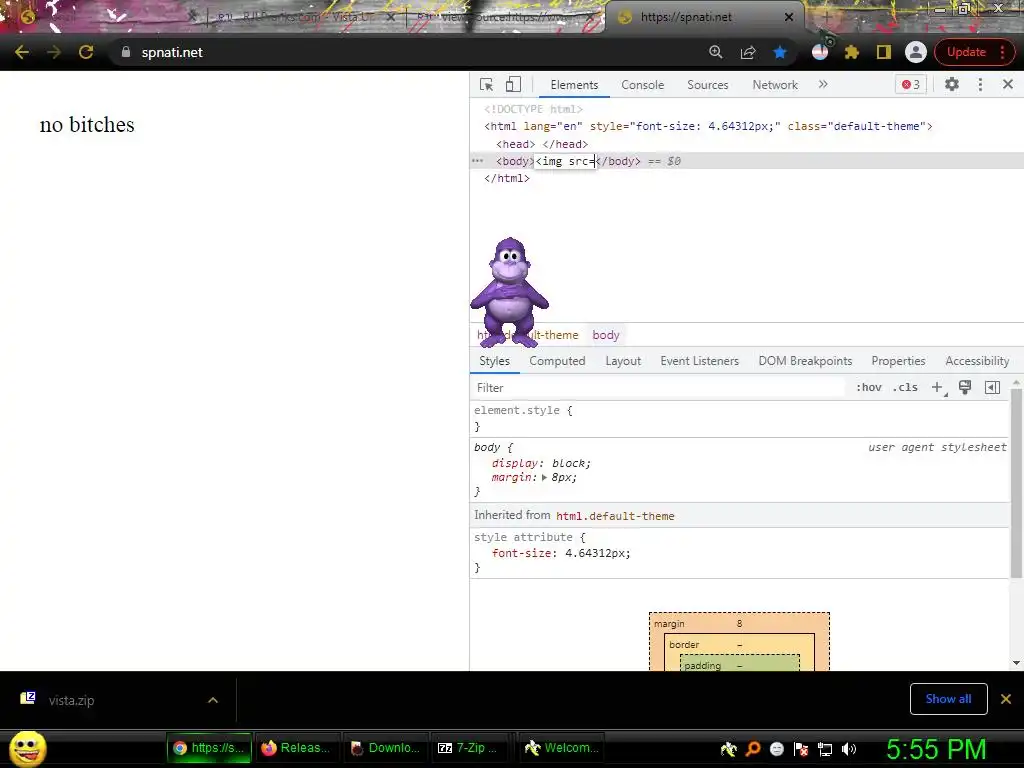Open the html.default-theme inherited link
This screenshot has height=768, width=1024.
pos(615,516)
